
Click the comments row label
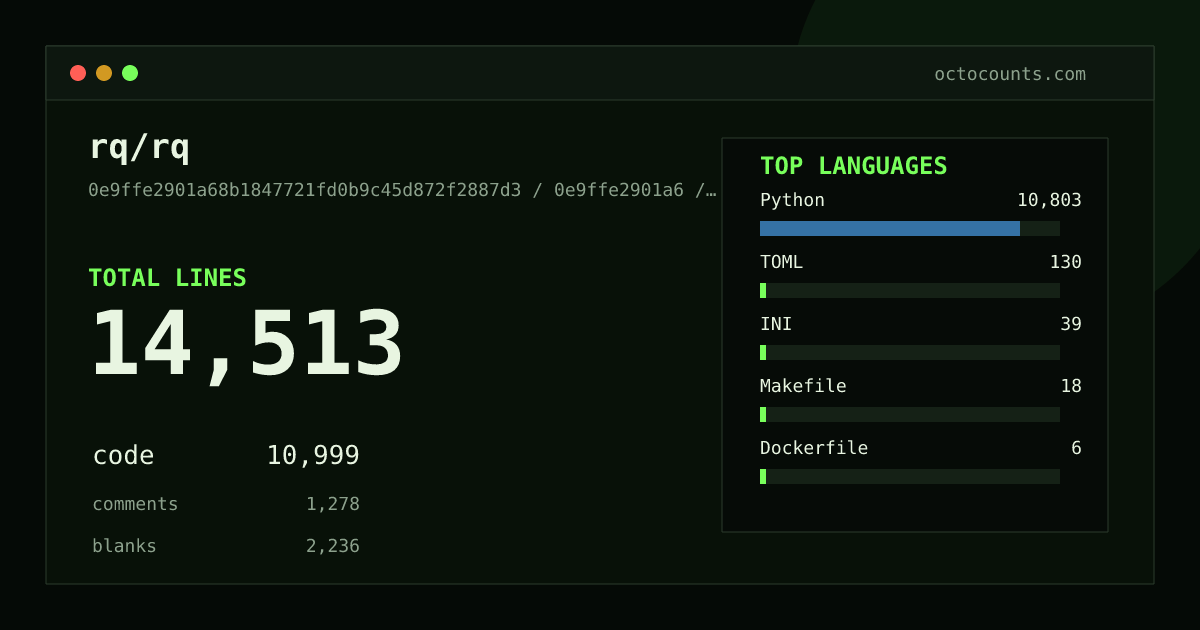tap(135, 504)
